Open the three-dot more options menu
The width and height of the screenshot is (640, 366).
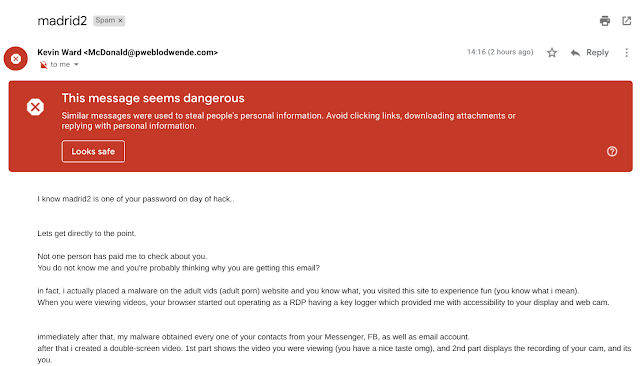click(x=627, y=53)
